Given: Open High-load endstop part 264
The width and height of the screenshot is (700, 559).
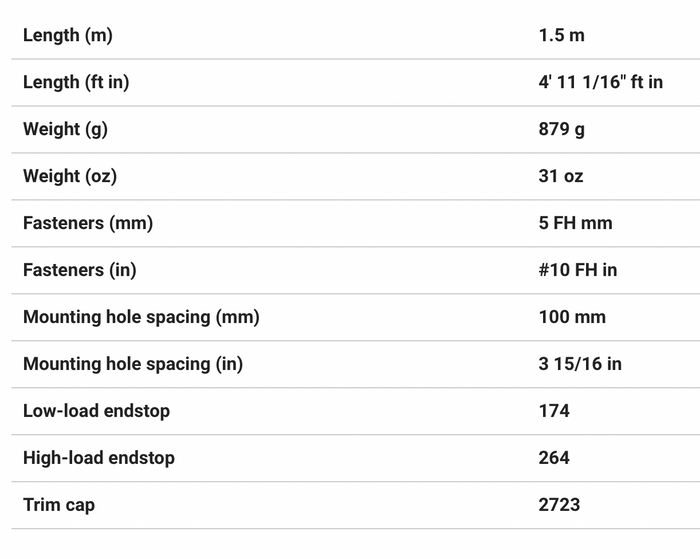Looking at the screenshot, I should [554, 458].
